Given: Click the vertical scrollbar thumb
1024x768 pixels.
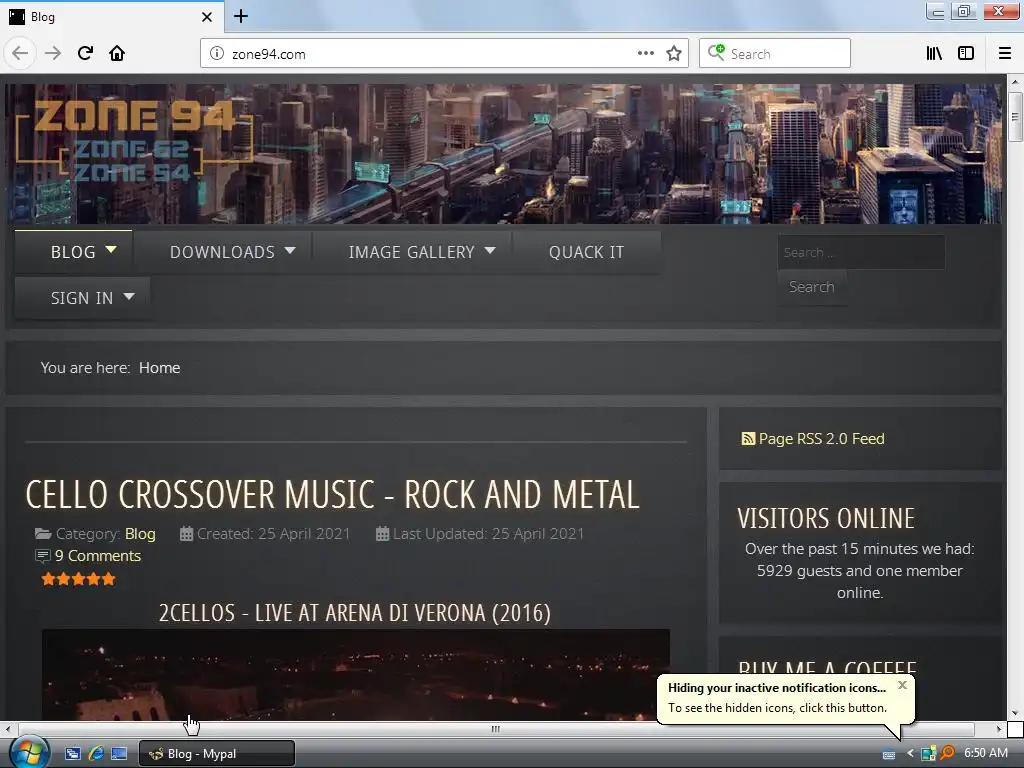Looking at the screenshot, I should click(x=1014, y=117).
